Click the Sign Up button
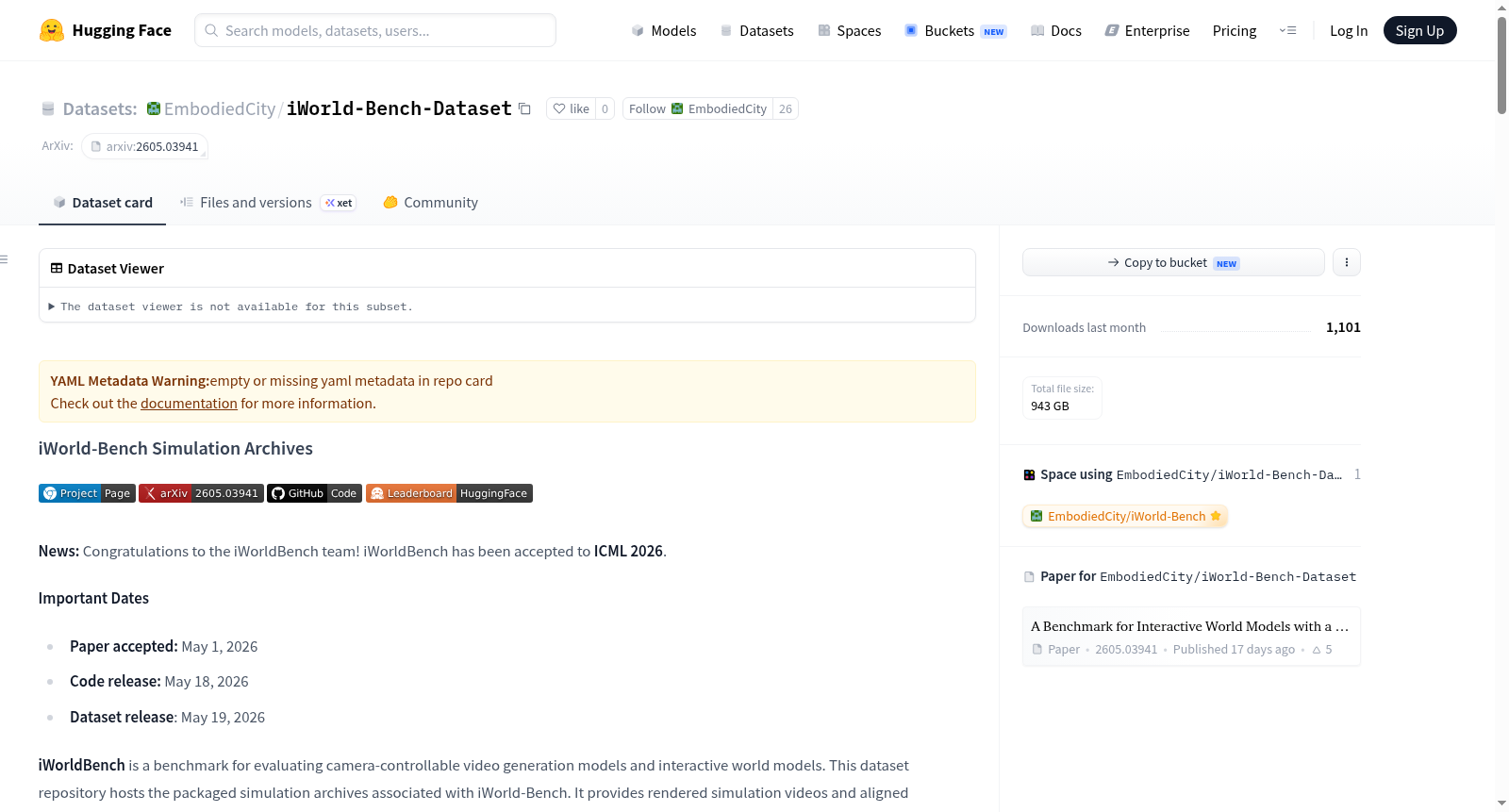This screenshot has width=1509, height=812. tap(1419, 30)
